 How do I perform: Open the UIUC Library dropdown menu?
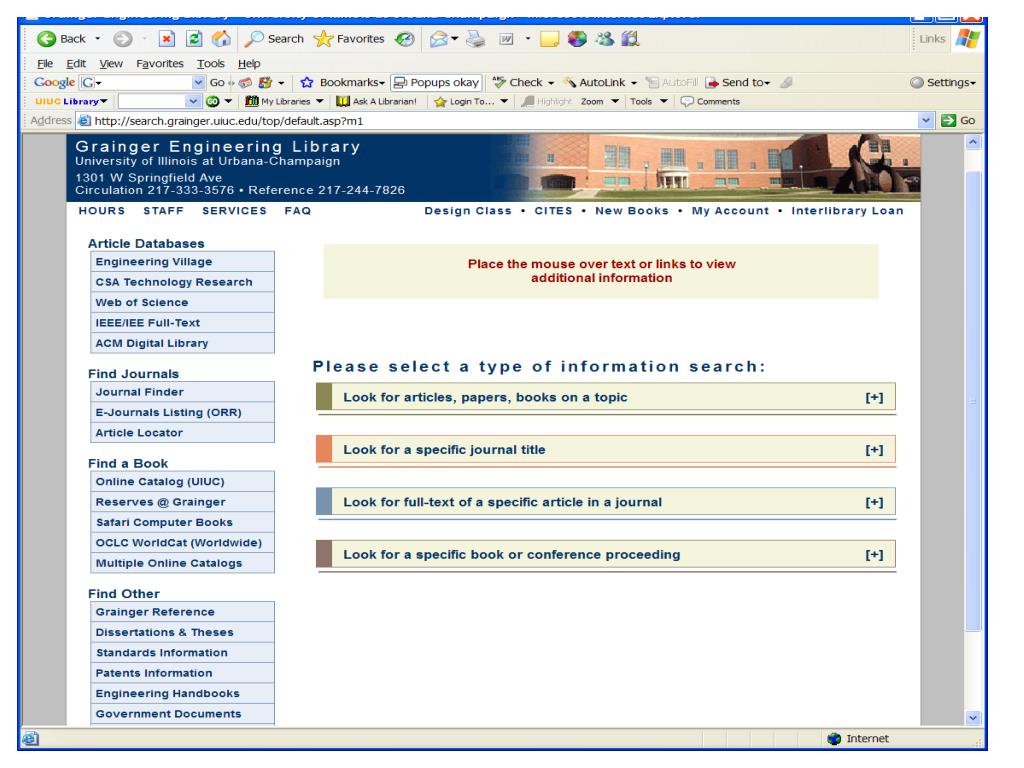(71, 101)
